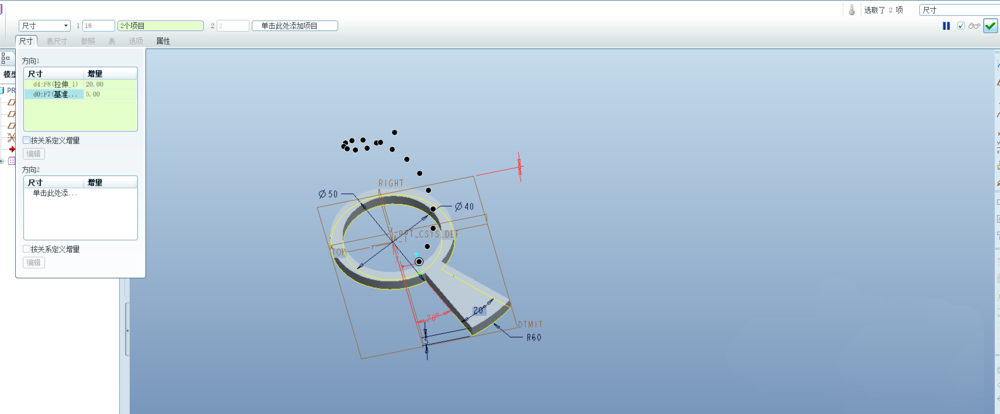Expand the pattern feature tree node

1,161
